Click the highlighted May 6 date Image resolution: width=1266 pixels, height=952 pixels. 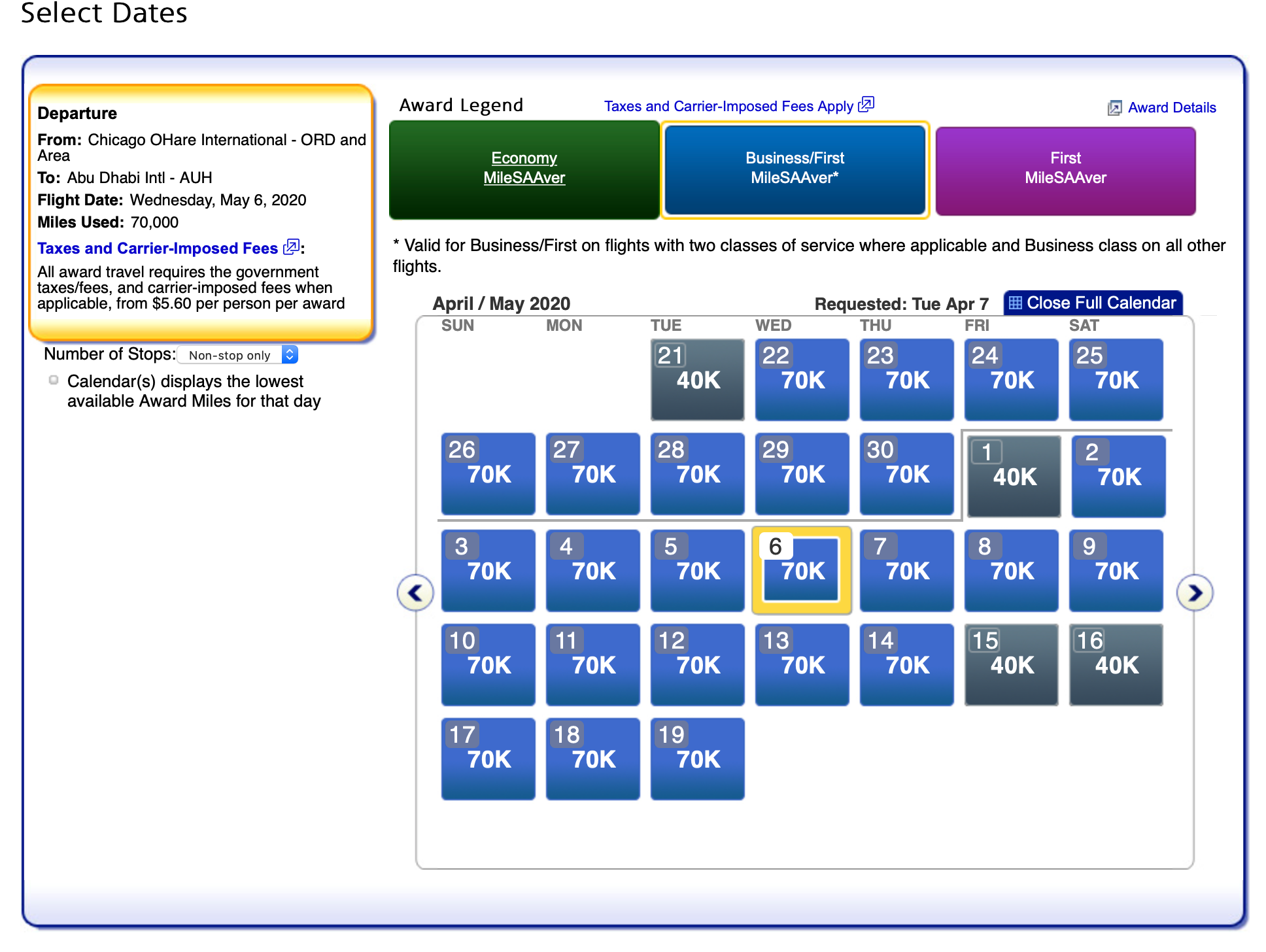802,570
